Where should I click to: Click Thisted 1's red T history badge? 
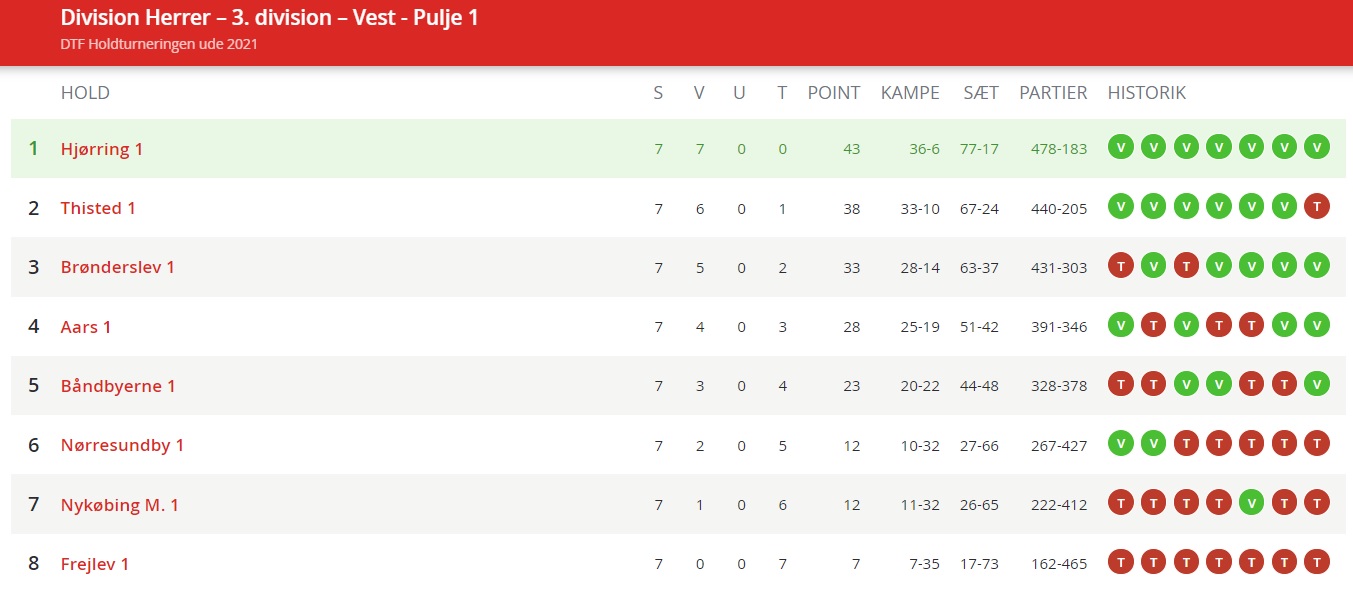(x=1317, y=207)
